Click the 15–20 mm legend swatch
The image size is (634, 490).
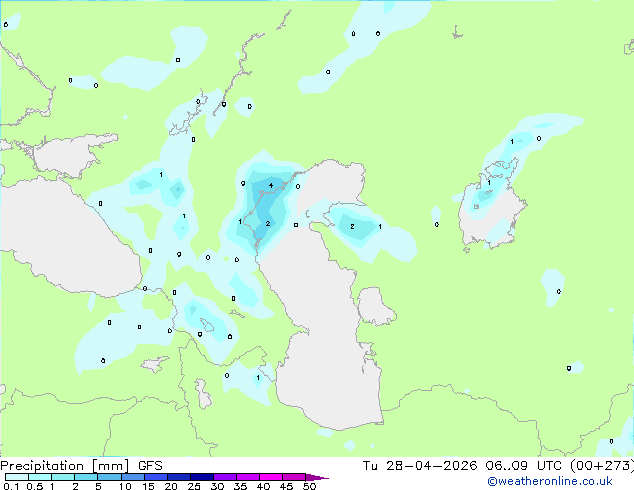point(155,477)
